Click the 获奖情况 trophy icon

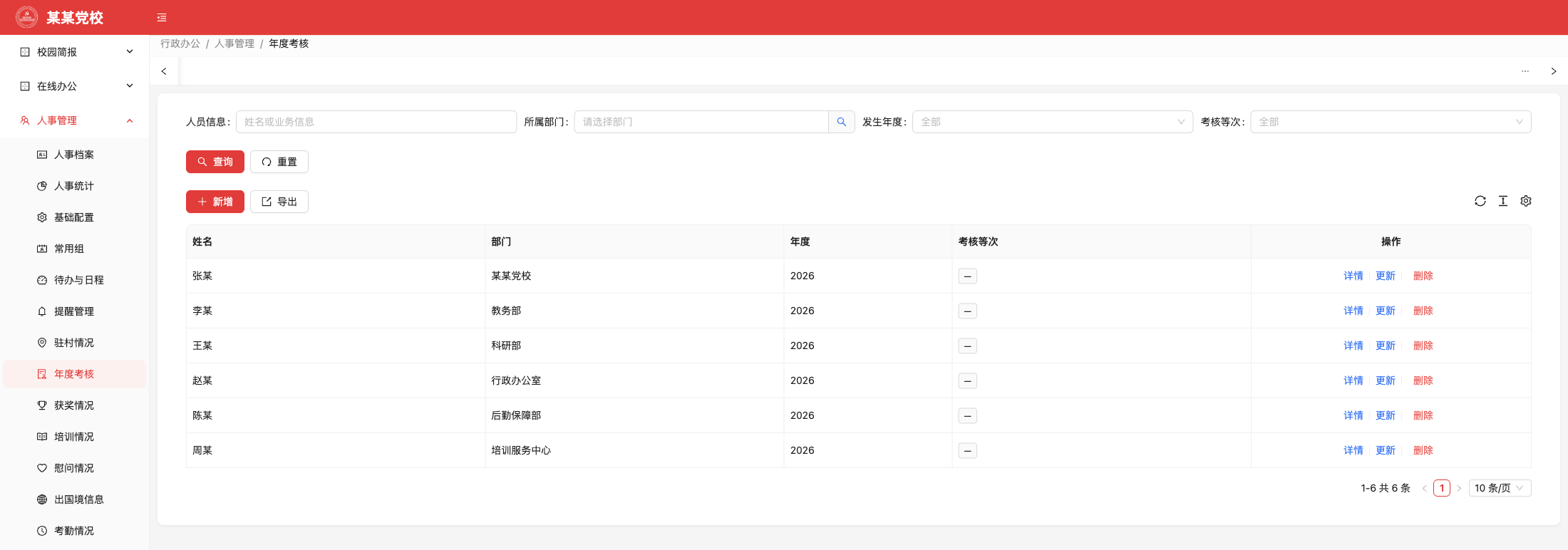coord(42,405)
